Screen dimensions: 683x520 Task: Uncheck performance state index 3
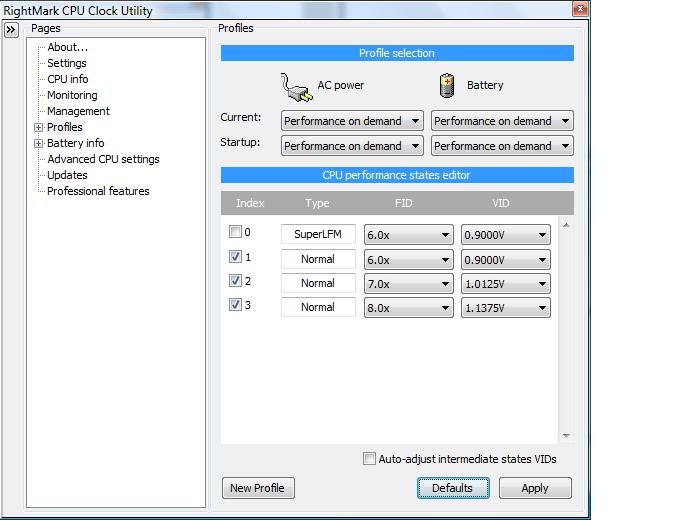click(235, 304)
